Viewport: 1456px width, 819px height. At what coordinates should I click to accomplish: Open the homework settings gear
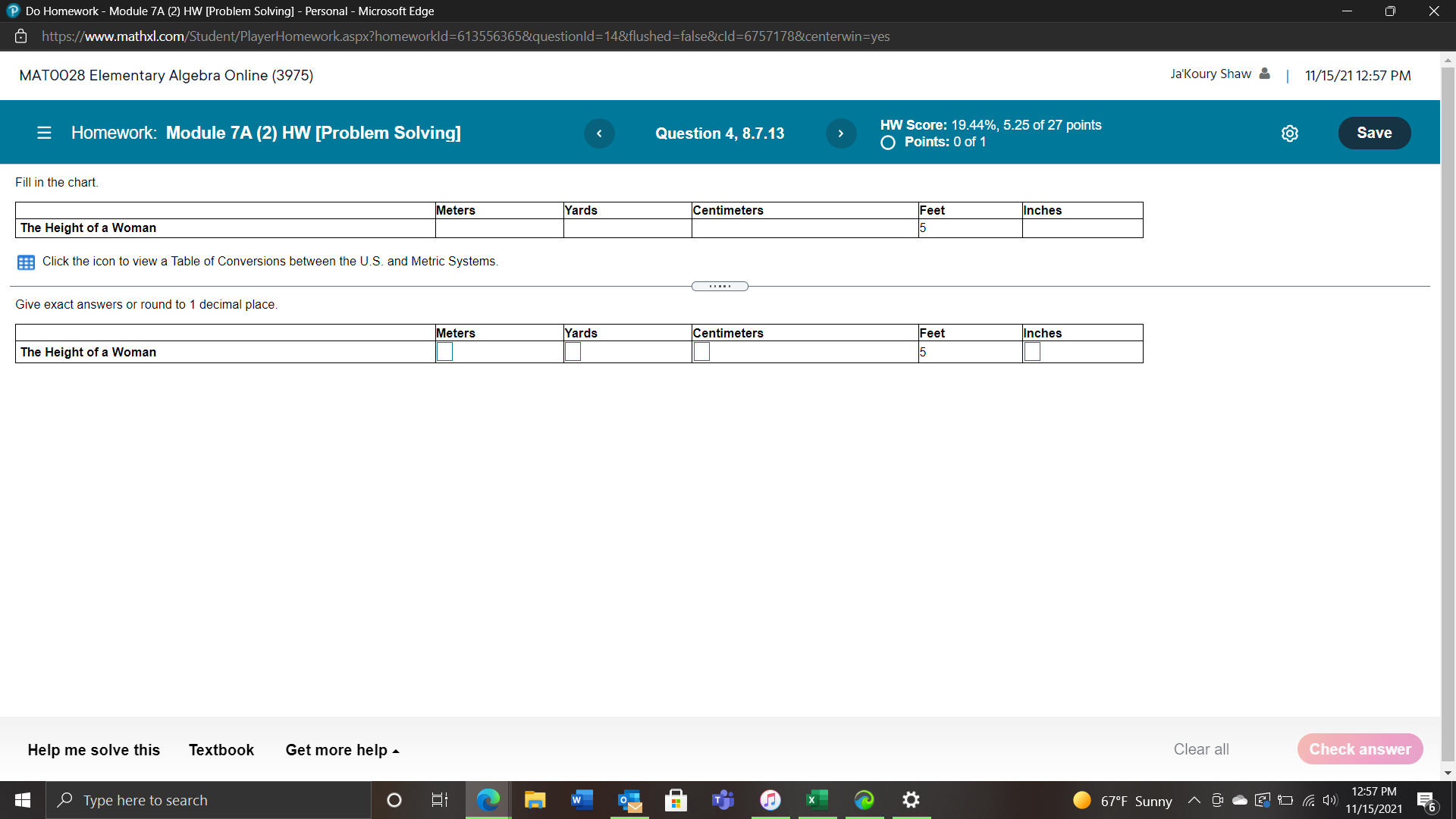[x=1290, y=133]
